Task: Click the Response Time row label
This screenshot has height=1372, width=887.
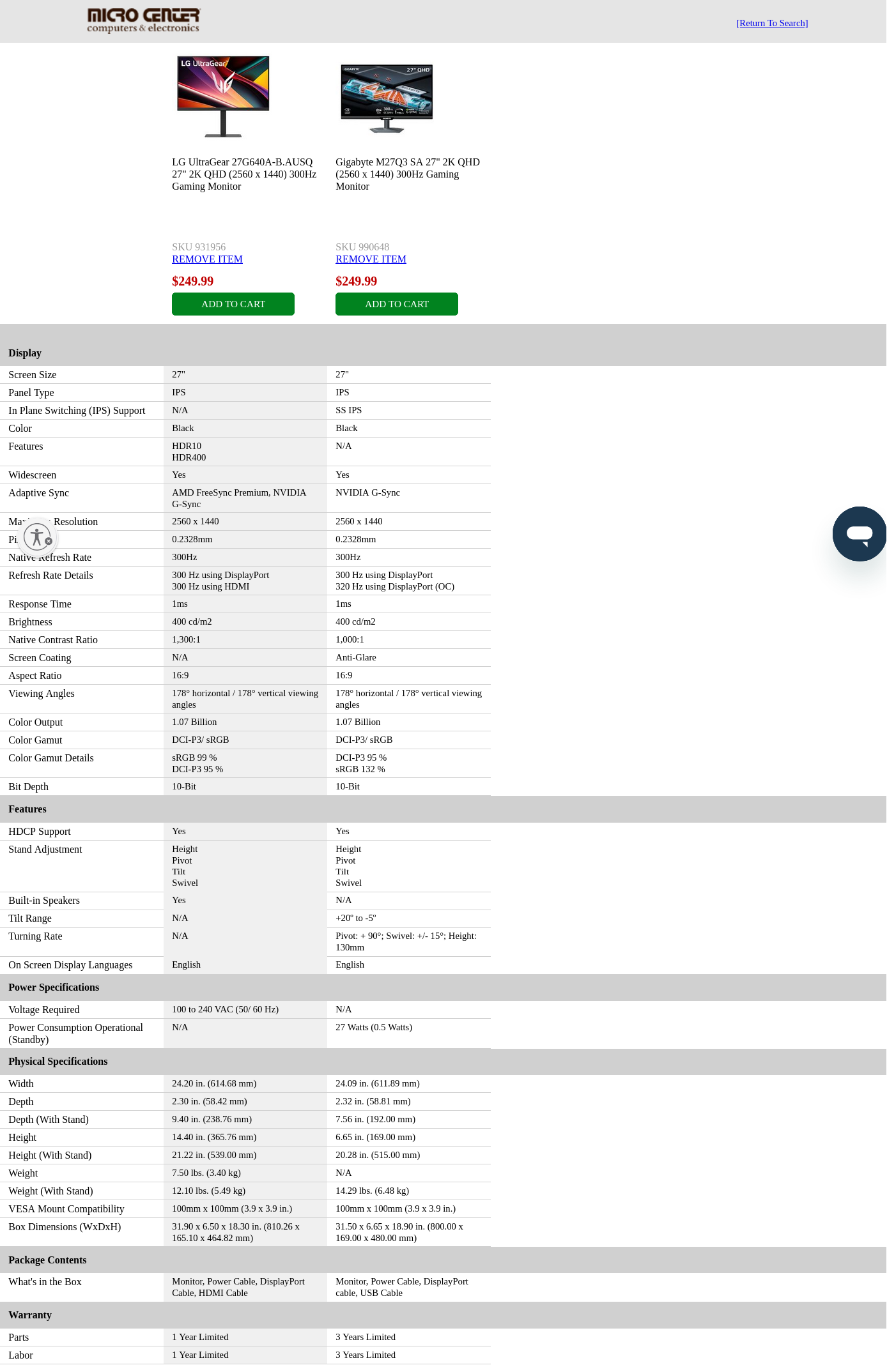Action: pos(40,604)
